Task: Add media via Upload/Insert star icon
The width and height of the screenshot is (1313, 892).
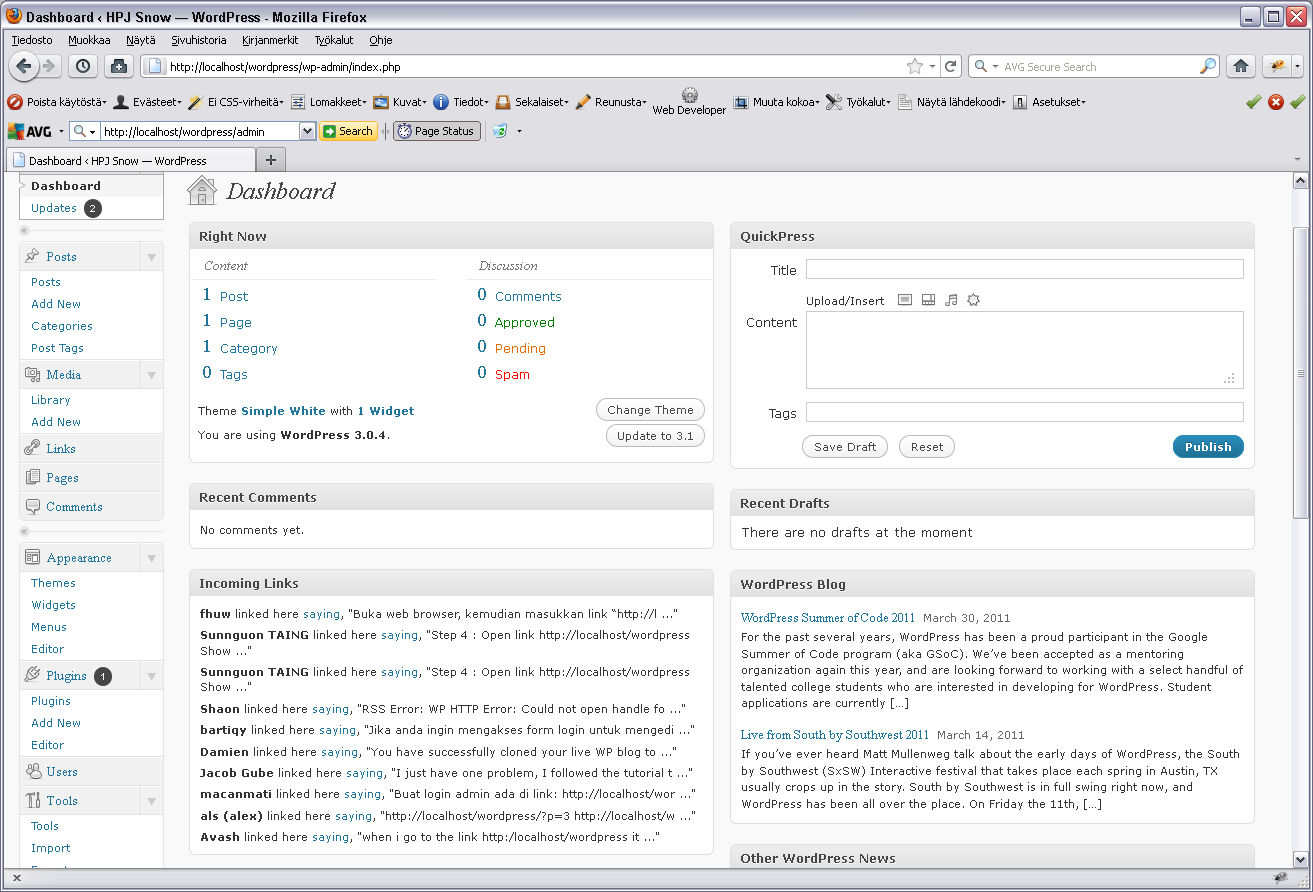Action: click(x=973, y=300)
